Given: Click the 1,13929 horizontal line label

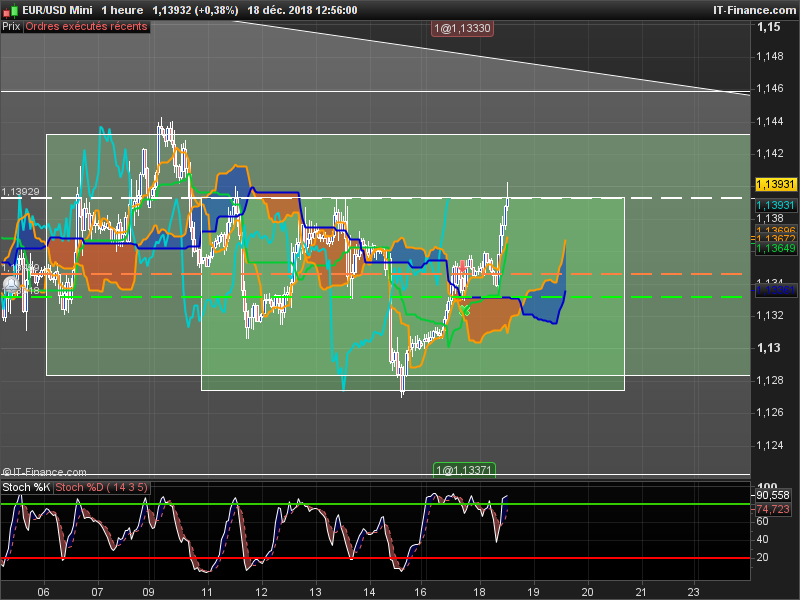Looking at the screenshot, I should [20, 191].
